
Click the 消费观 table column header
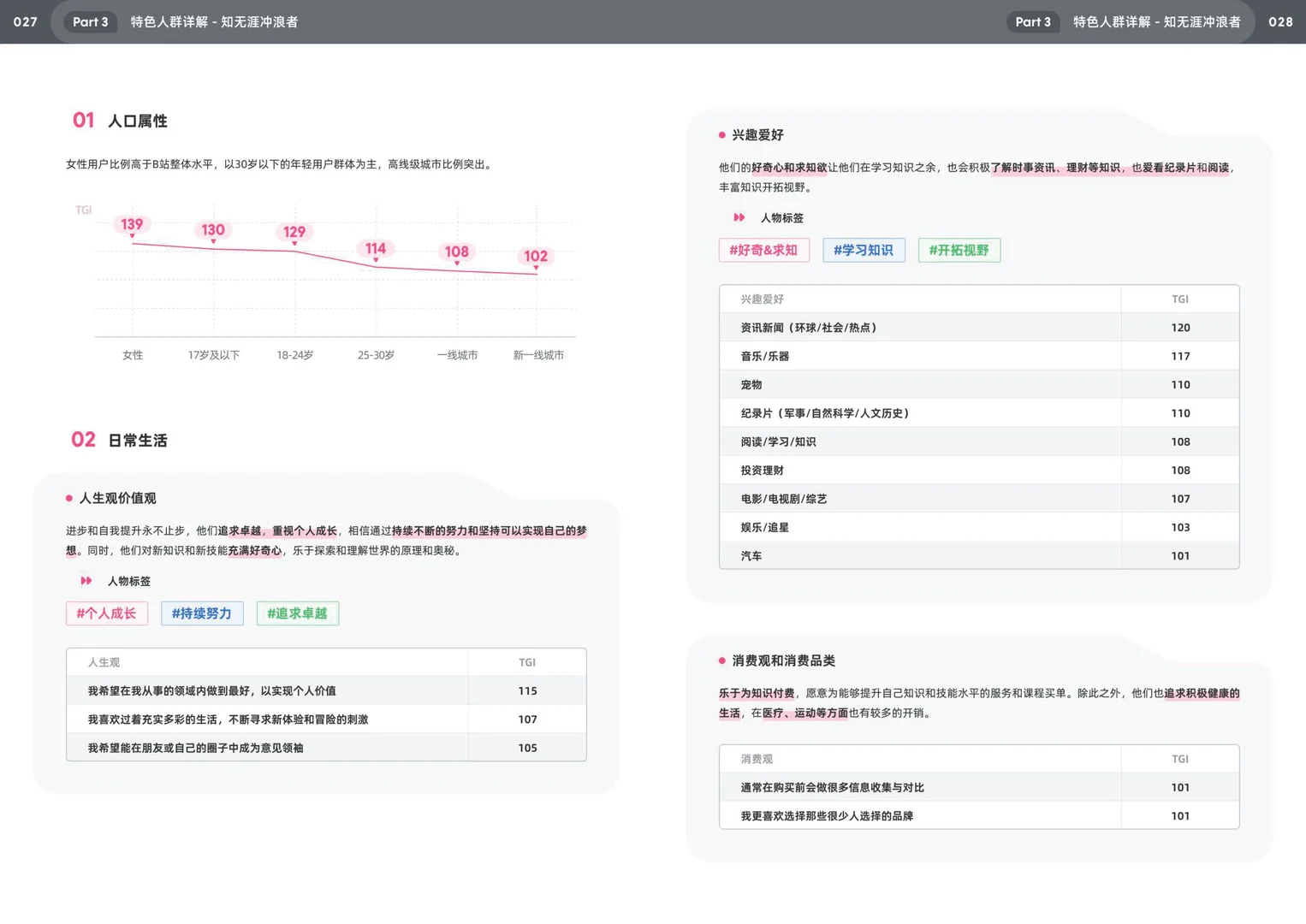pos(757,759)
